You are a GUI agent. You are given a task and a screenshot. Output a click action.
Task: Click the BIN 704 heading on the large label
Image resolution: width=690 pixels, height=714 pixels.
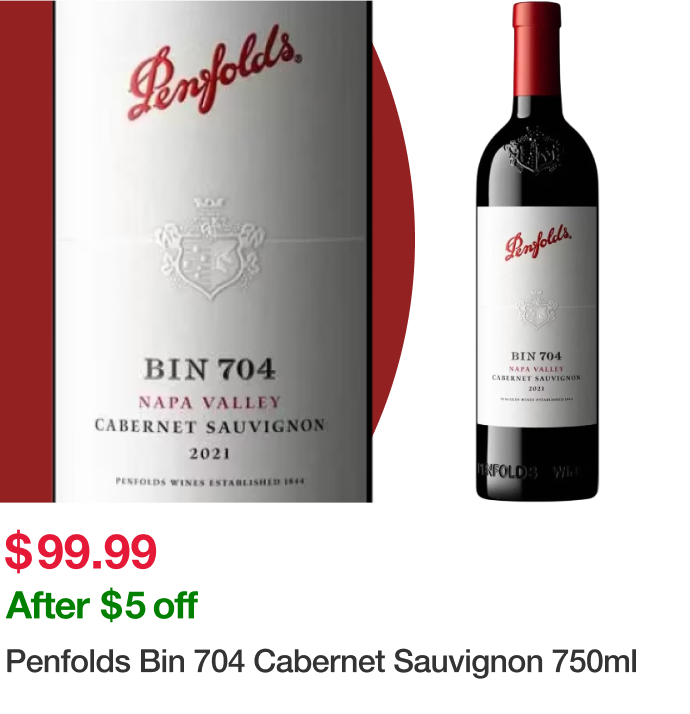pyautogui.click(x=210, y=369)
